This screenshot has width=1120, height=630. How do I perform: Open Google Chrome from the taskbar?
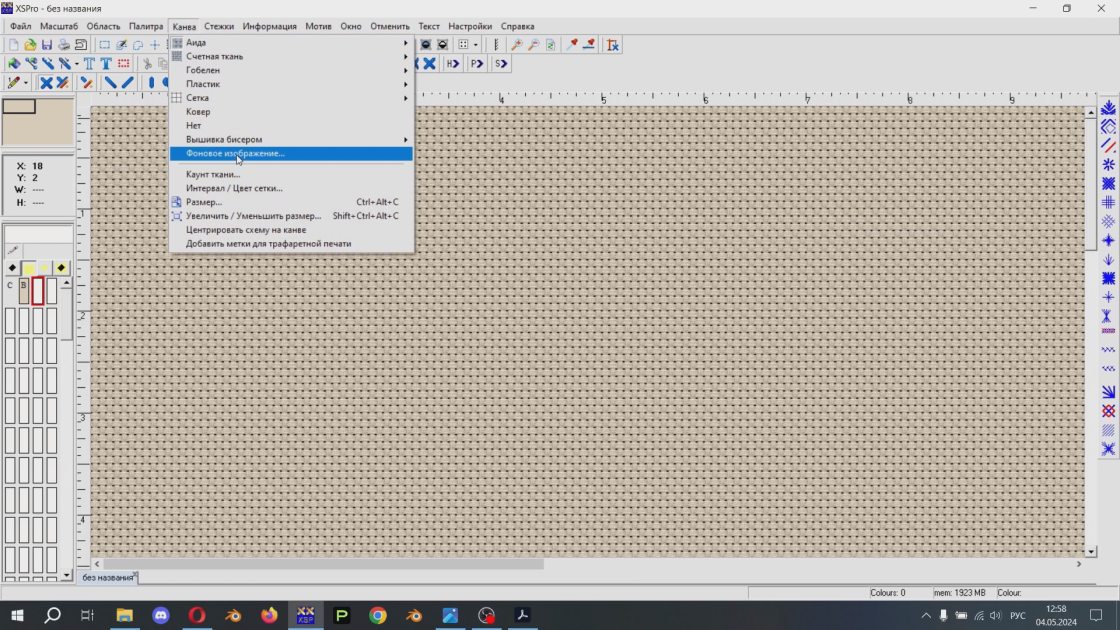(x=378, y=615)
